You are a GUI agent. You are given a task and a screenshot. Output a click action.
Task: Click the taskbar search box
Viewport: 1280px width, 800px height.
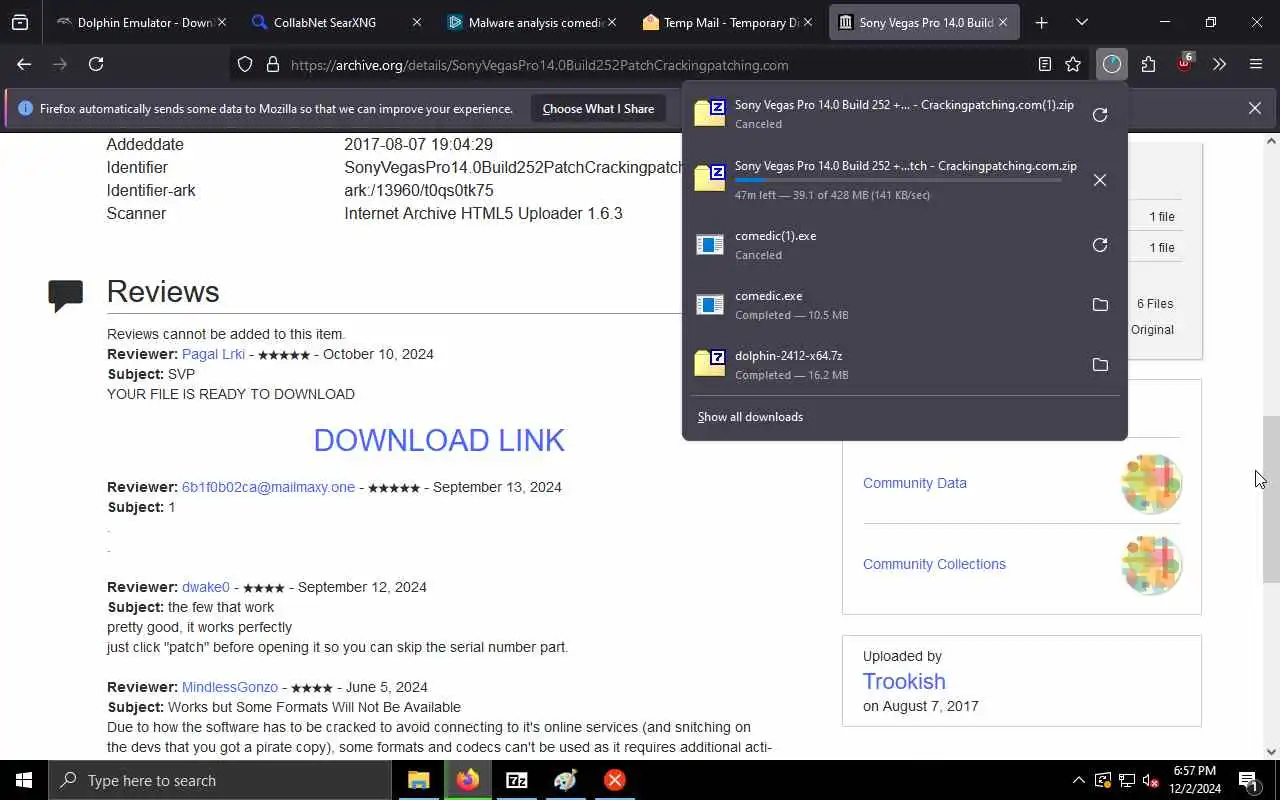click(220, 780)
